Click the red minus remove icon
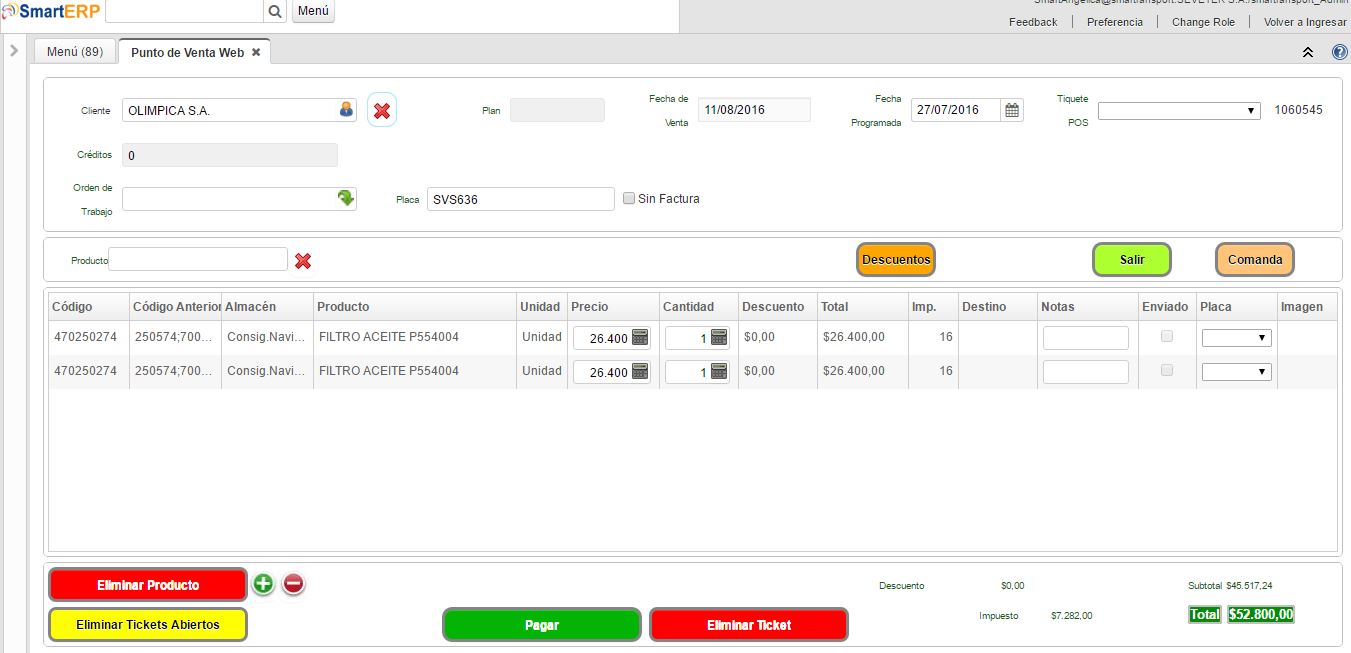Image resolution: width=1351 pixels, height=653 pixels. tap(293, 584)
